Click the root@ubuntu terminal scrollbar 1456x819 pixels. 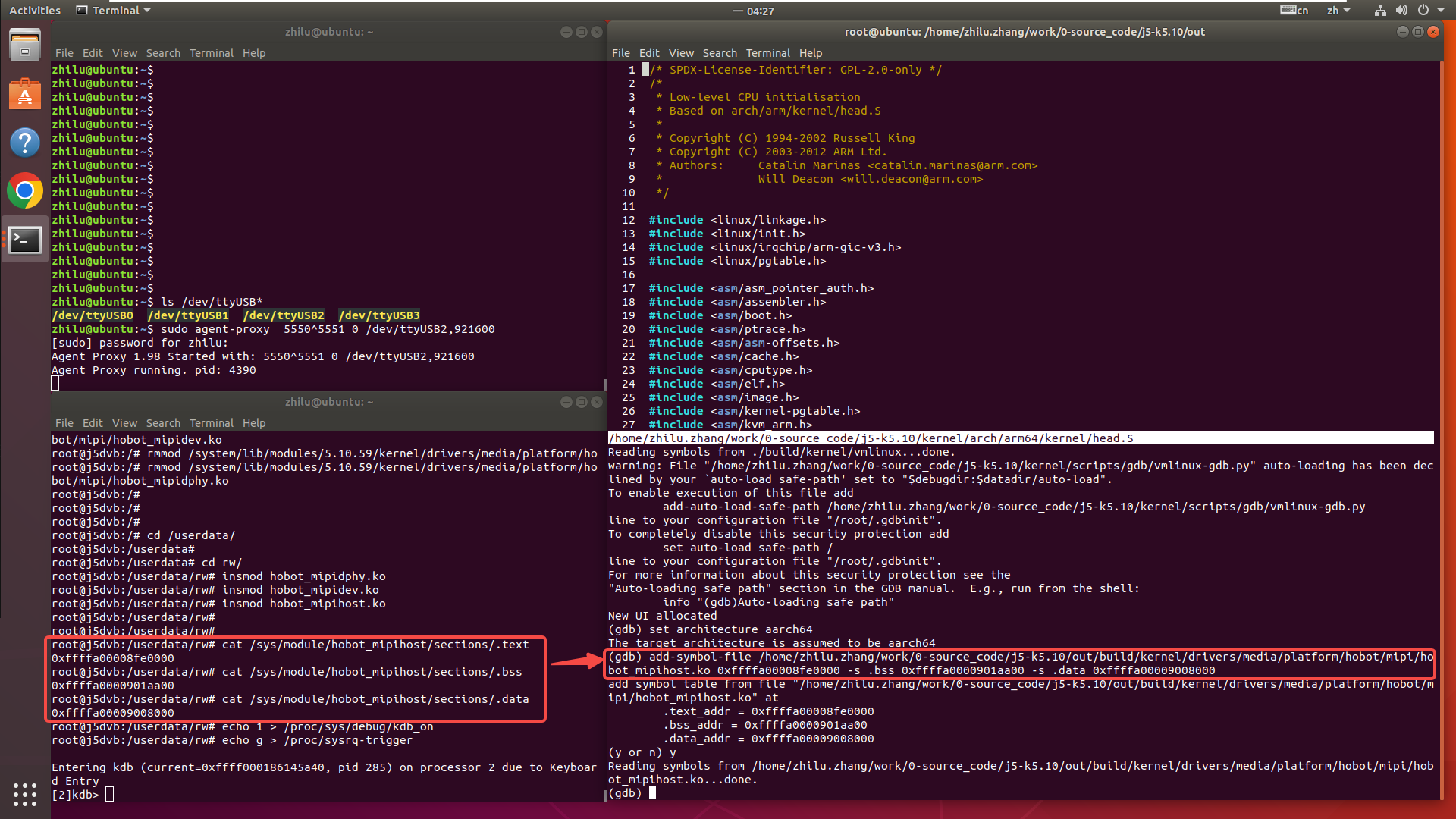(1442, 429)
